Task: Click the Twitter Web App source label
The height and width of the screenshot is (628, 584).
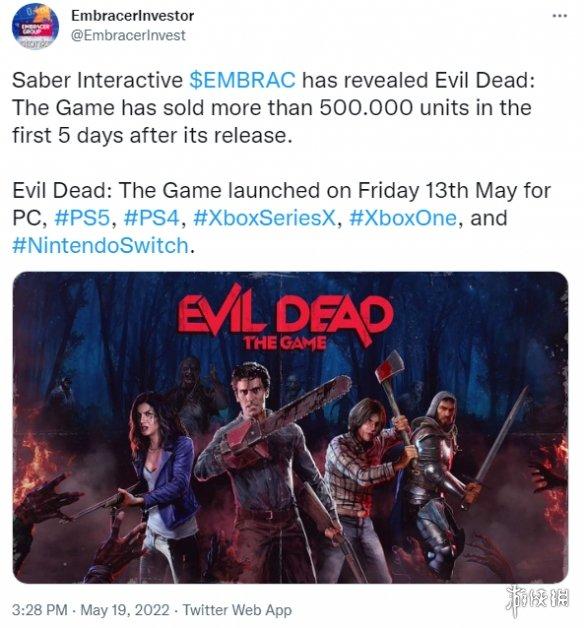Action: click(237, 610)
